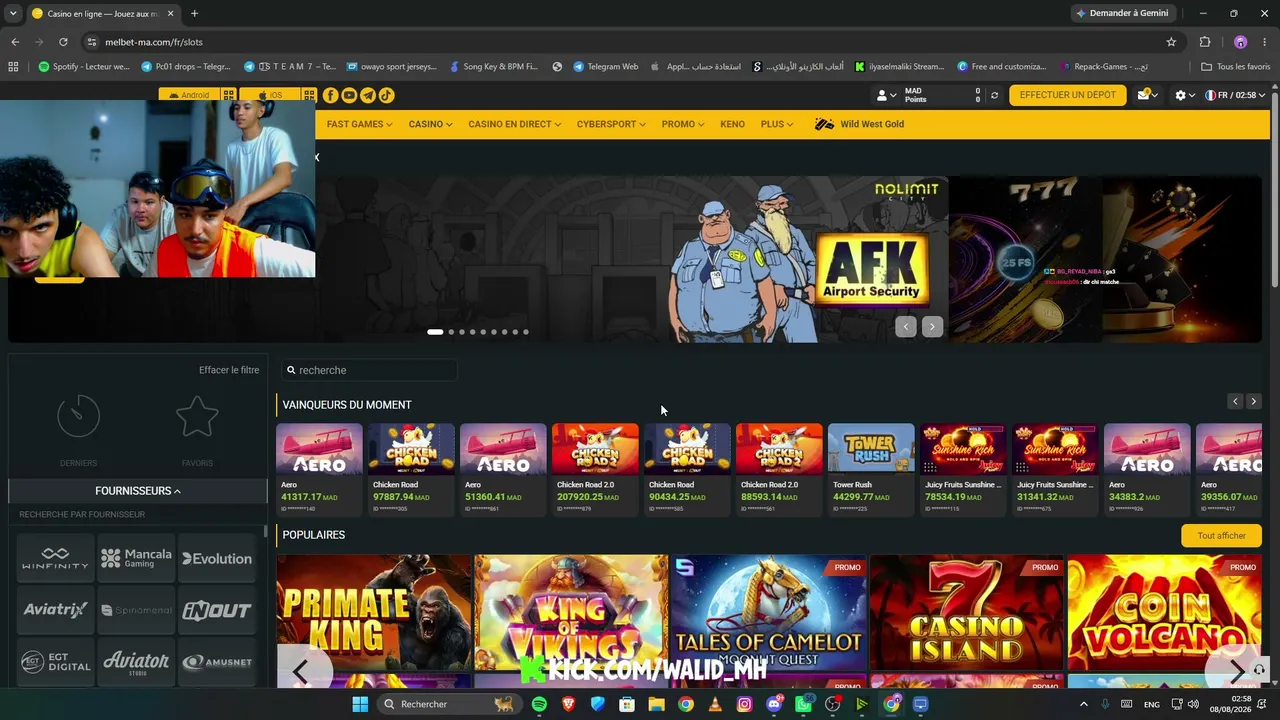Open the site settings gear dropdown

(1185, 95)
